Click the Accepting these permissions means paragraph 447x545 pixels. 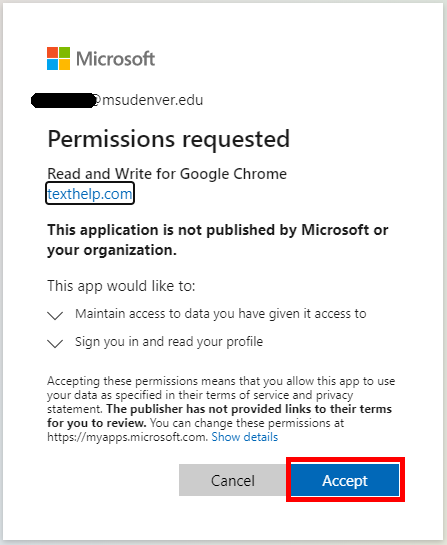point(221,409)
